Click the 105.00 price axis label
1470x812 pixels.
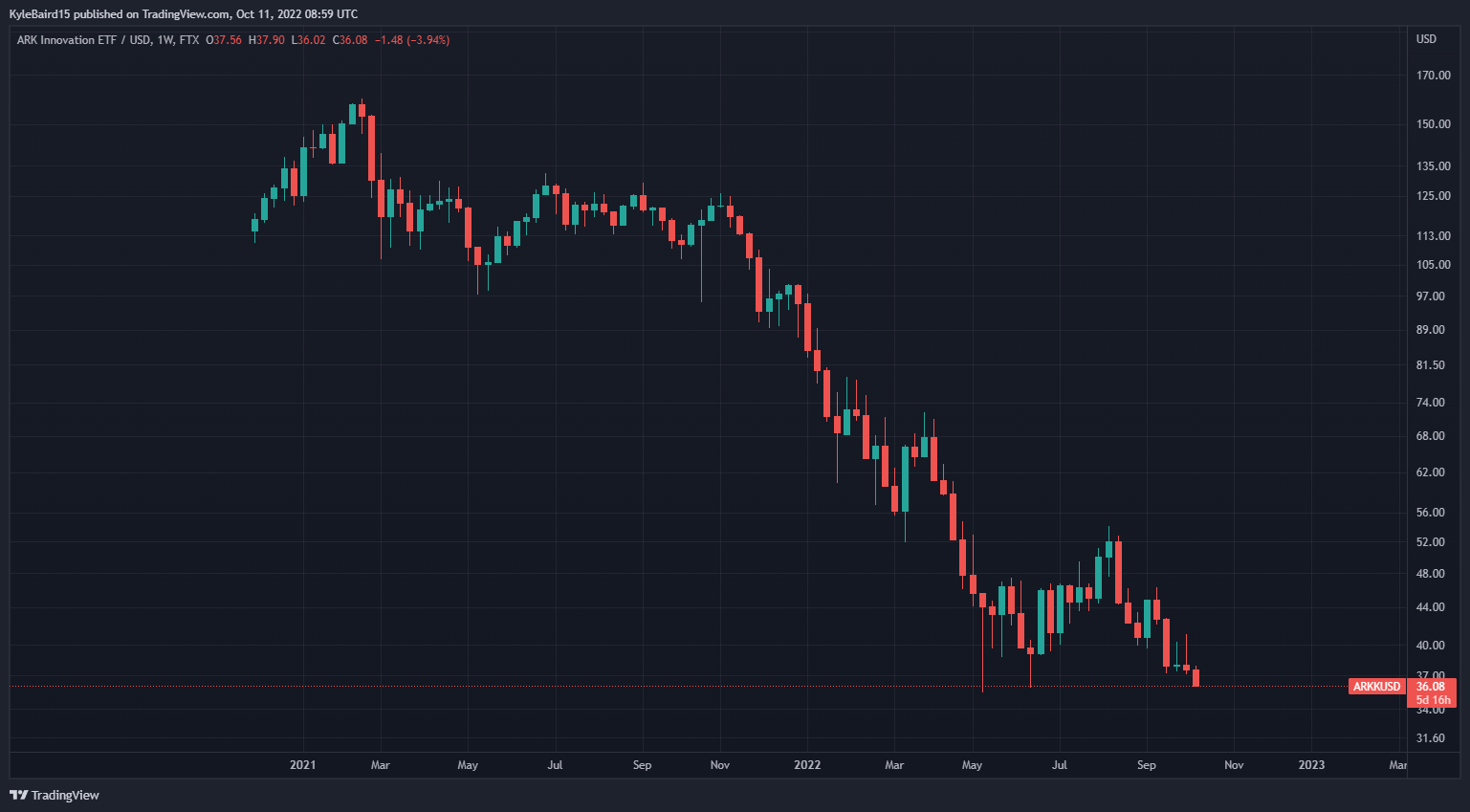(x=1433, y=265)
